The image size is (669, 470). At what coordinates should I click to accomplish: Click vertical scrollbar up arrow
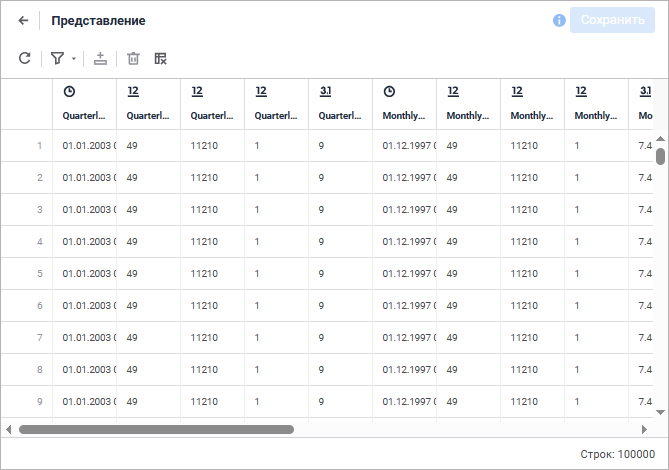pos(660,139)
